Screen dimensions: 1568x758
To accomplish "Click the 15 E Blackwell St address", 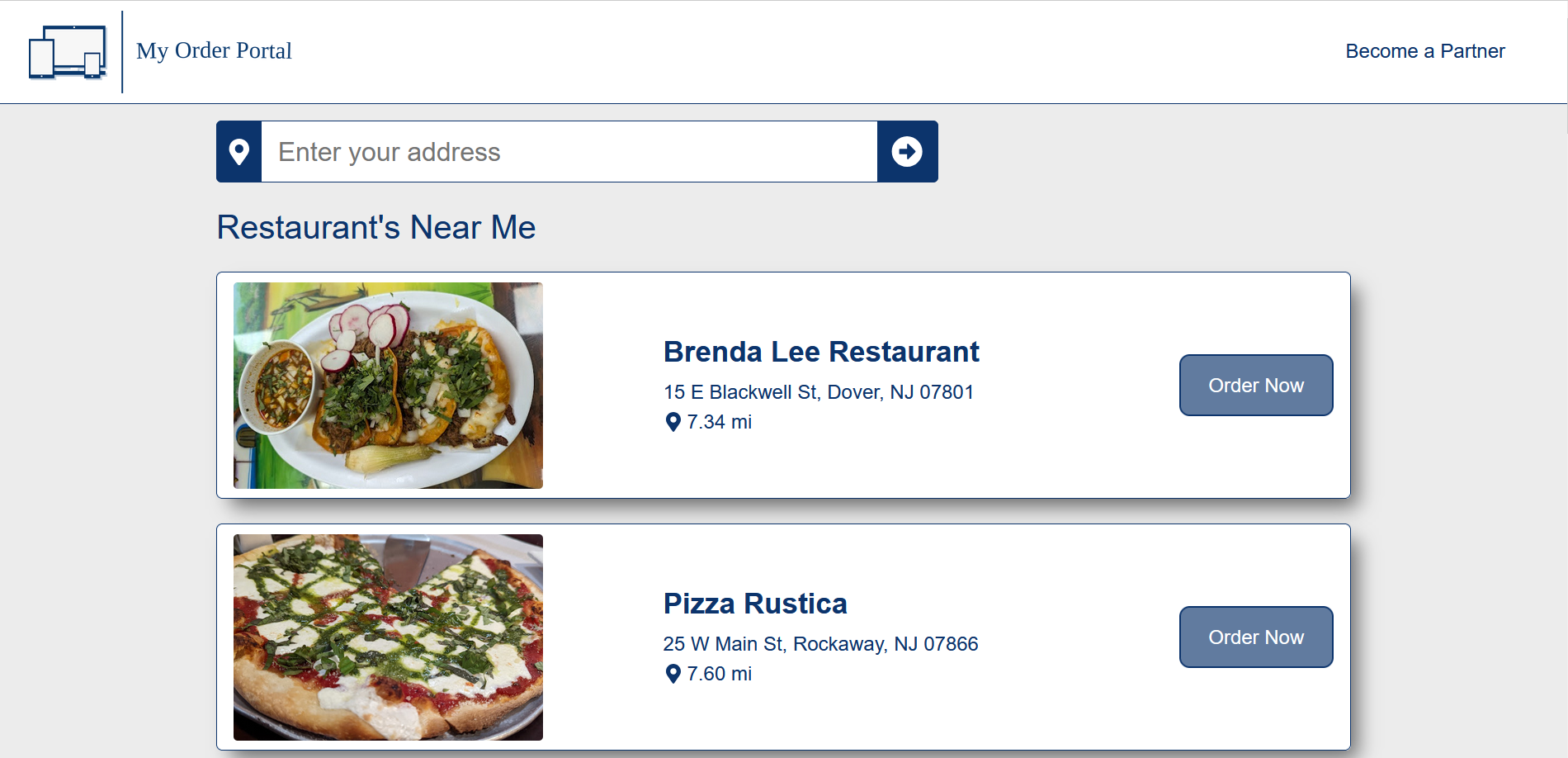I will (819, 392).
